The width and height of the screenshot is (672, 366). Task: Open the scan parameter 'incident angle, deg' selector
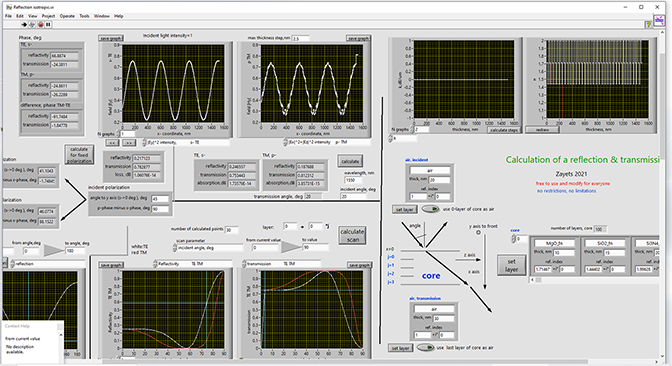(209, 248)
